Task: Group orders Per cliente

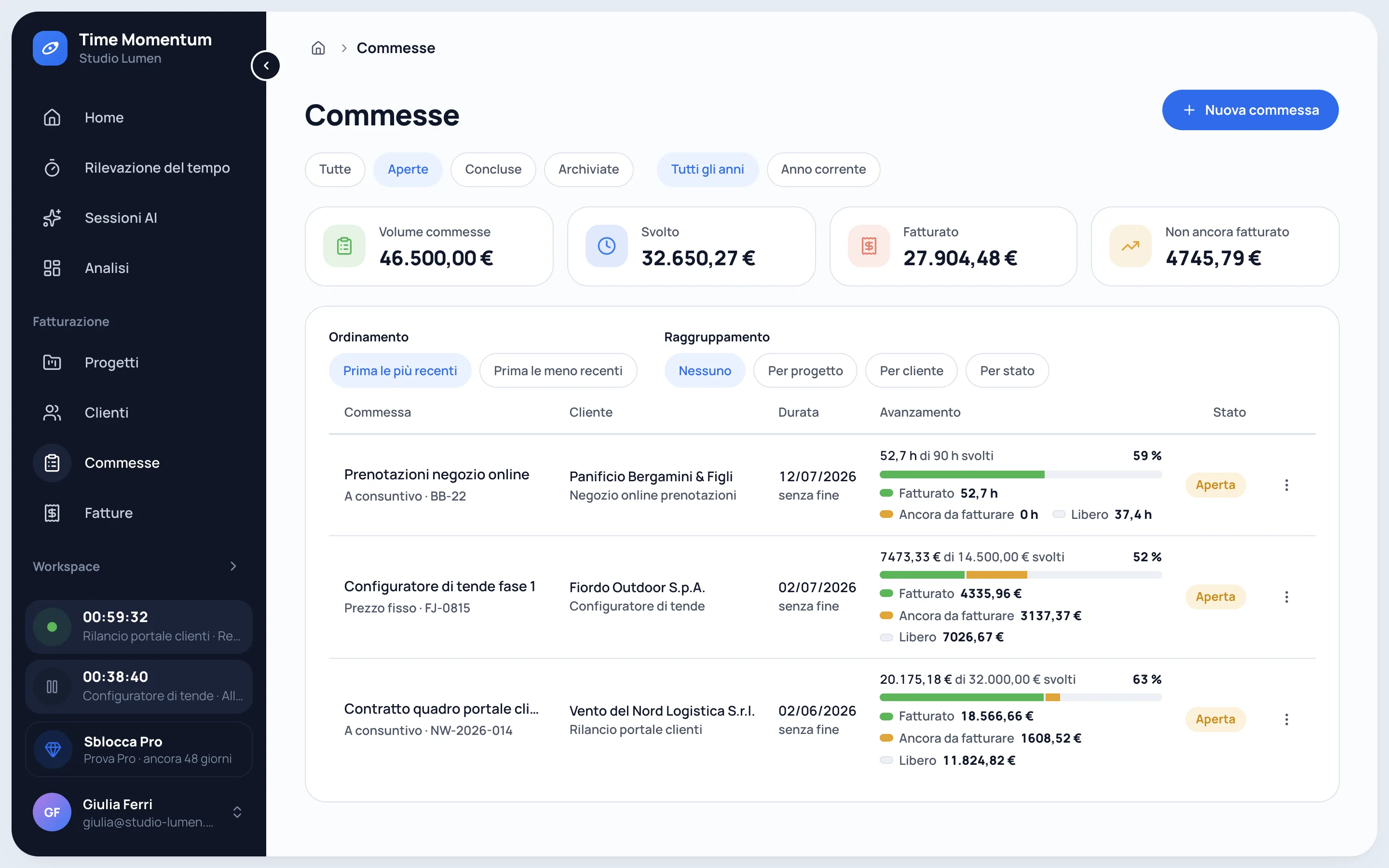Action: 912,371
